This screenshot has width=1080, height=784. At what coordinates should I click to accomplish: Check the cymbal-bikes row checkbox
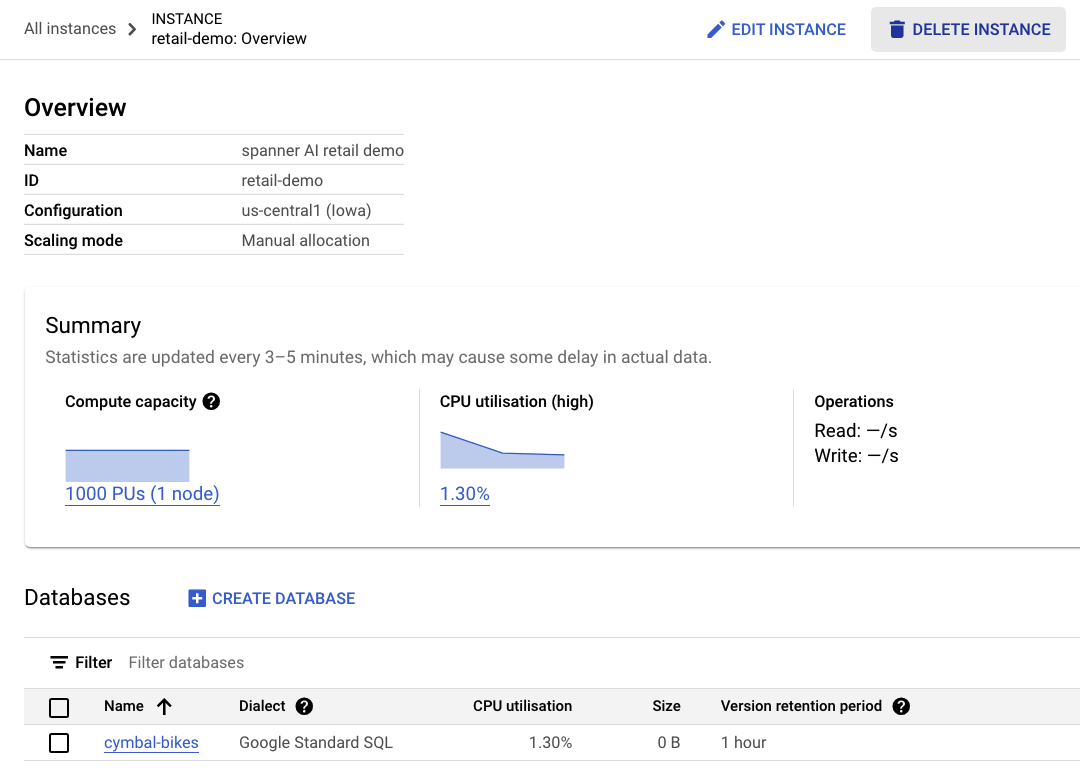tap(59, 743)
